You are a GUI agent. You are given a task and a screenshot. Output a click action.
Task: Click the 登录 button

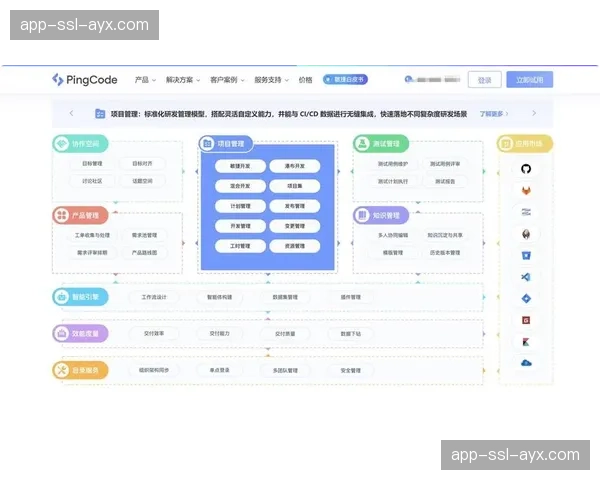click(484, 80)
